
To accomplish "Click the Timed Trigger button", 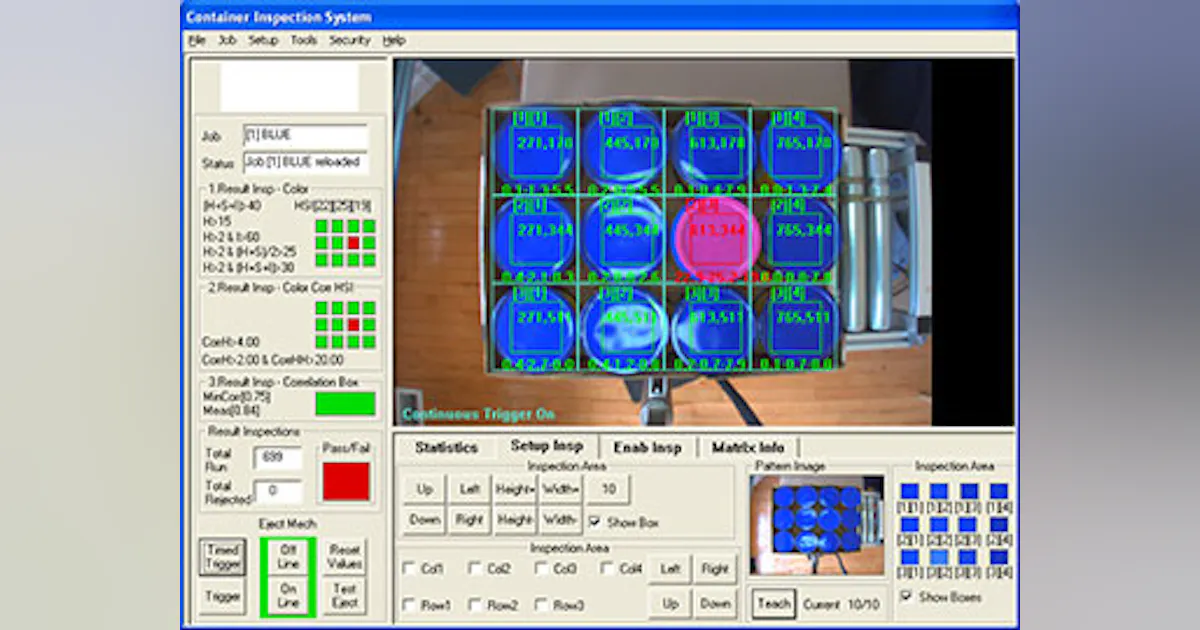I will (222, 557).
